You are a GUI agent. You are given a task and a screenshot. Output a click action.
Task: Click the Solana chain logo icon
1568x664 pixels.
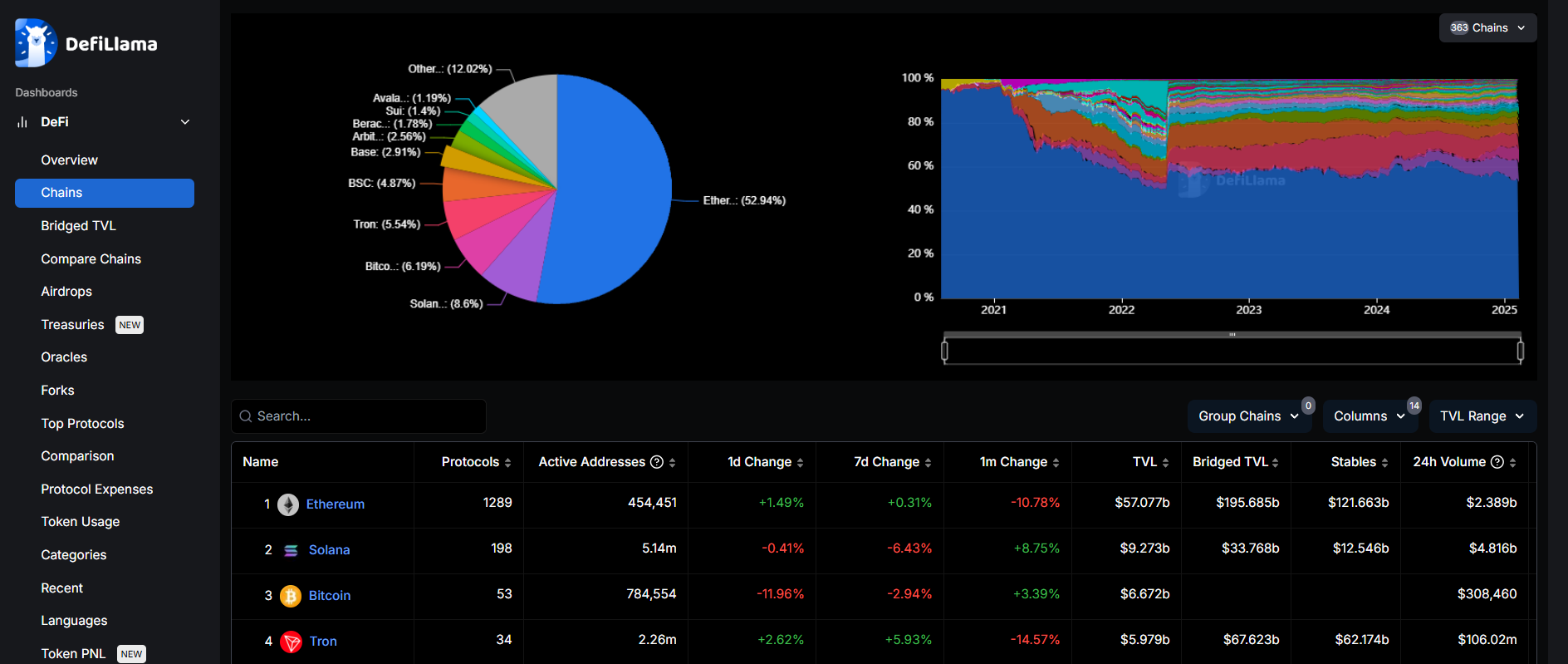point(291,550)
